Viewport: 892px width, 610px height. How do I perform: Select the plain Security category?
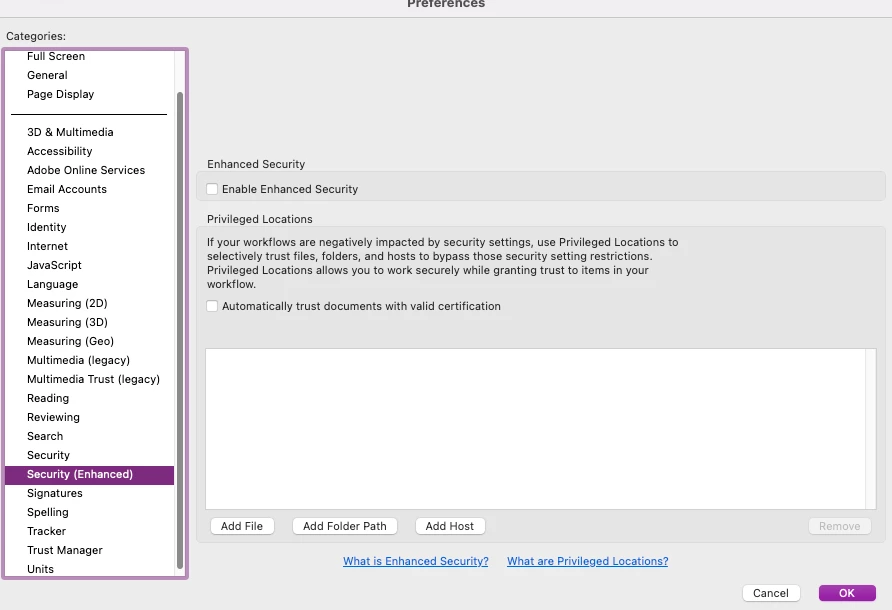click(89, 455)
